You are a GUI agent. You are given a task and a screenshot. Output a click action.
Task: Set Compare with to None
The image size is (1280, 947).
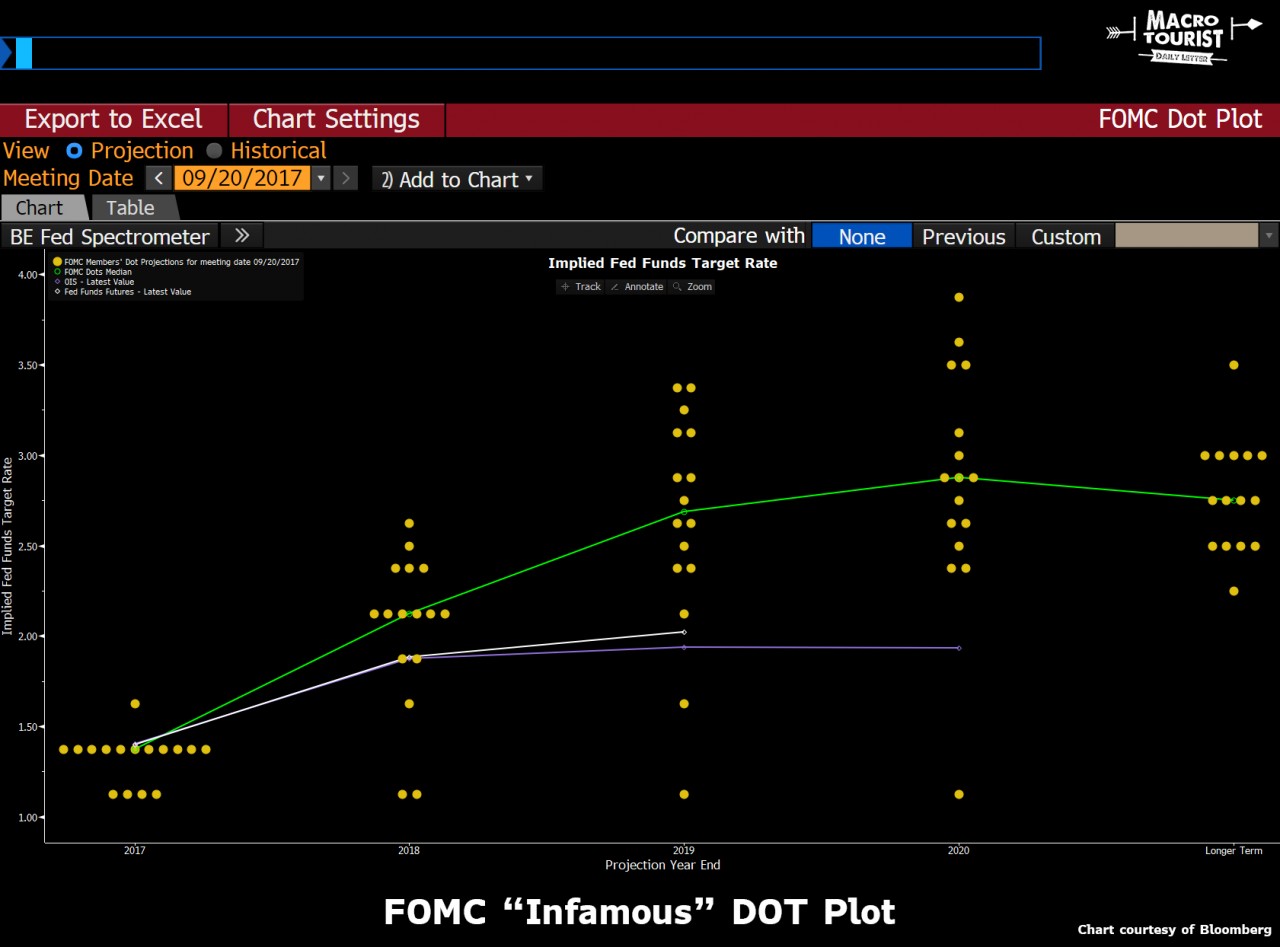[861, 237]
